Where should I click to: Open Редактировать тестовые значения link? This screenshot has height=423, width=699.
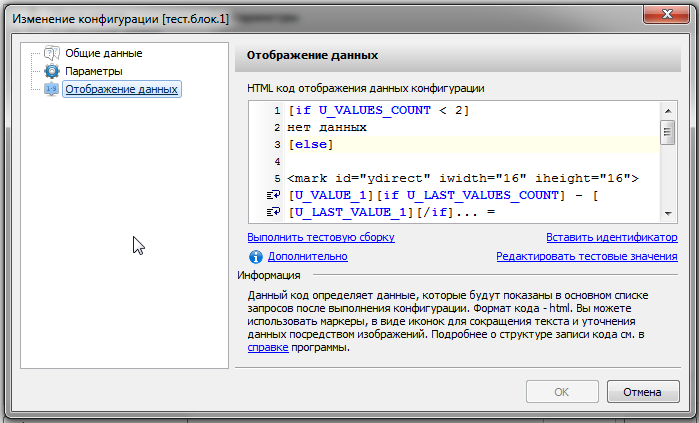(586, 257)
